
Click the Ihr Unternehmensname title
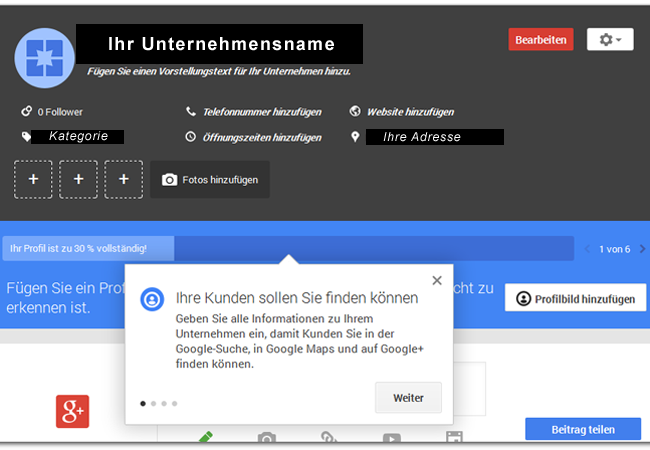click(220, 44)
